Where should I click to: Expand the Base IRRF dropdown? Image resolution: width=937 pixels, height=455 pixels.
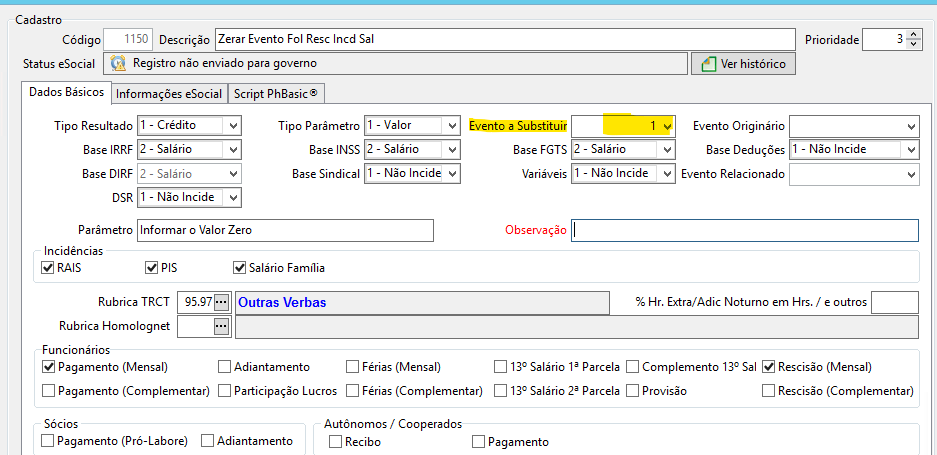tap(234, 149)
